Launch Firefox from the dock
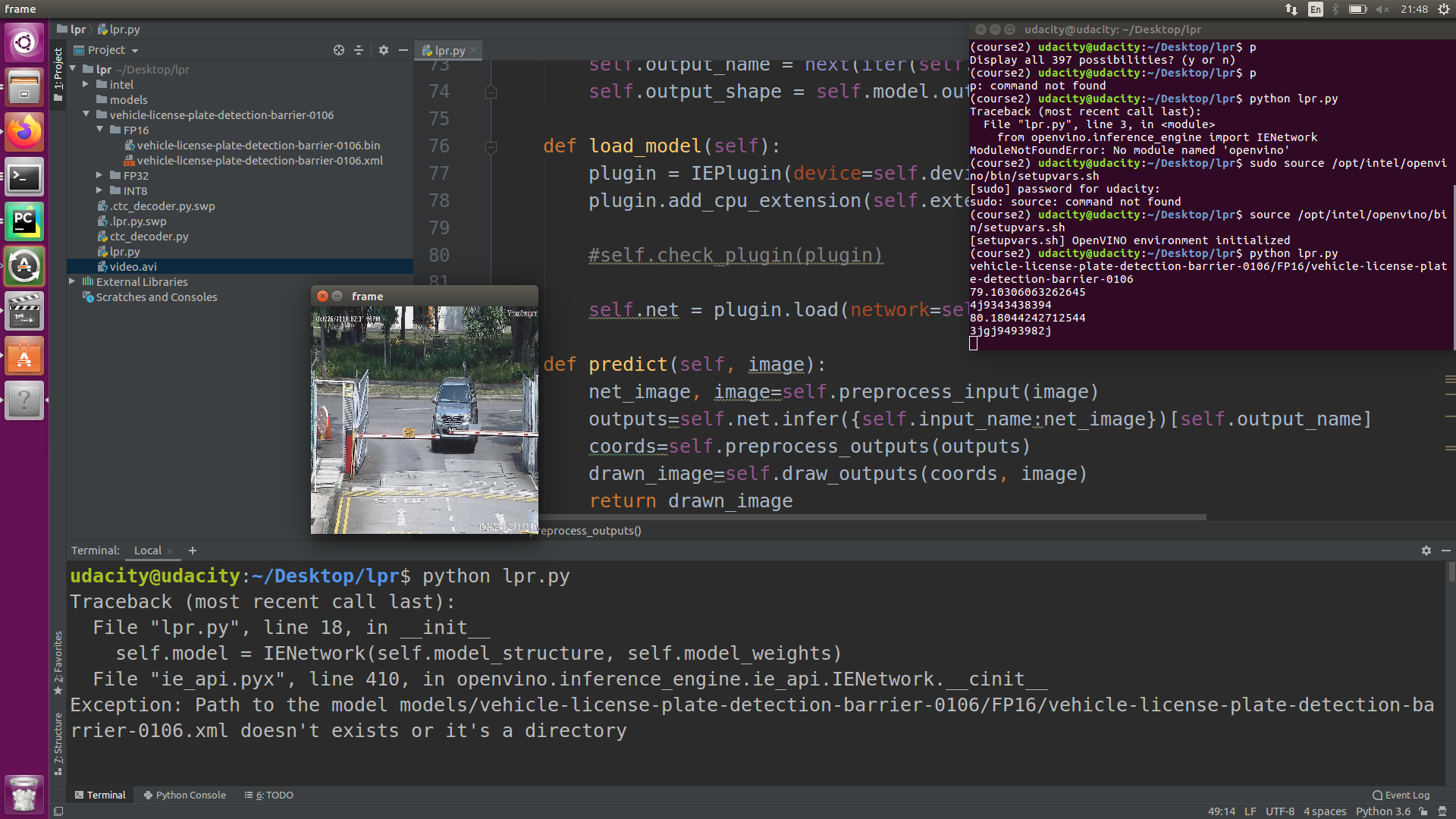The width and height of the screenshot is (1456, 819). (x=24, y=133)
